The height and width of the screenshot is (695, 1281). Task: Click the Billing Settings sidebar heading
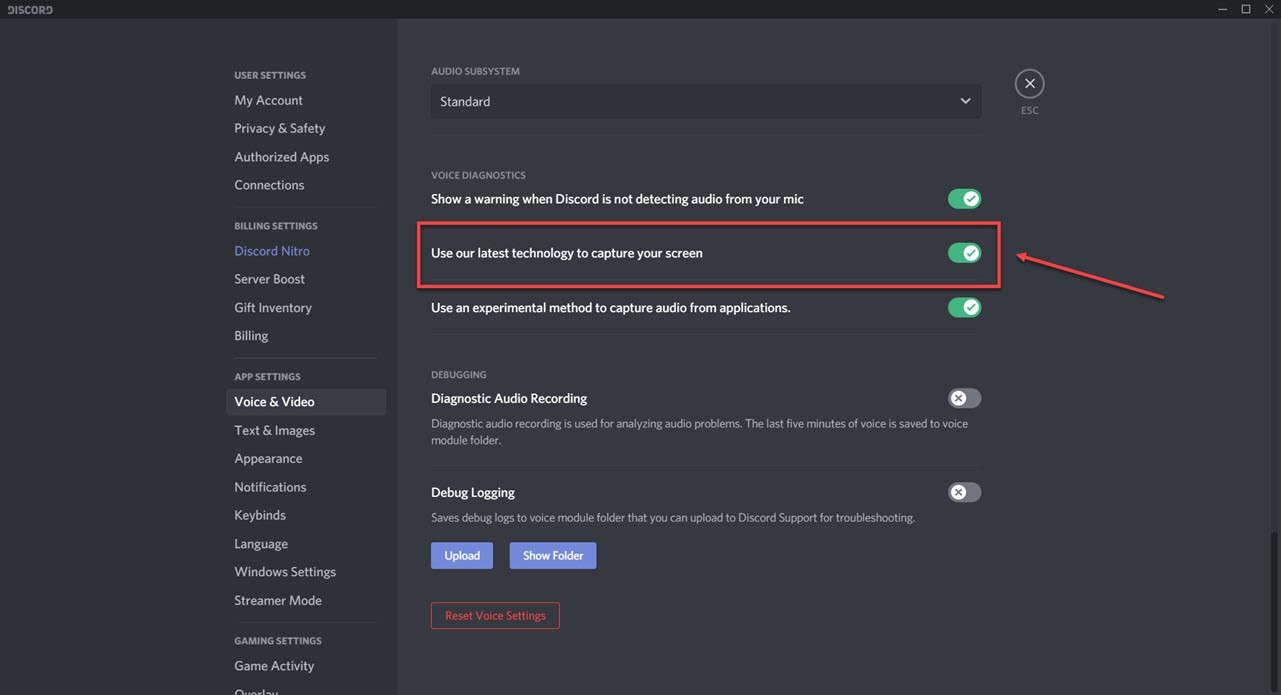(x=276, y=226)
